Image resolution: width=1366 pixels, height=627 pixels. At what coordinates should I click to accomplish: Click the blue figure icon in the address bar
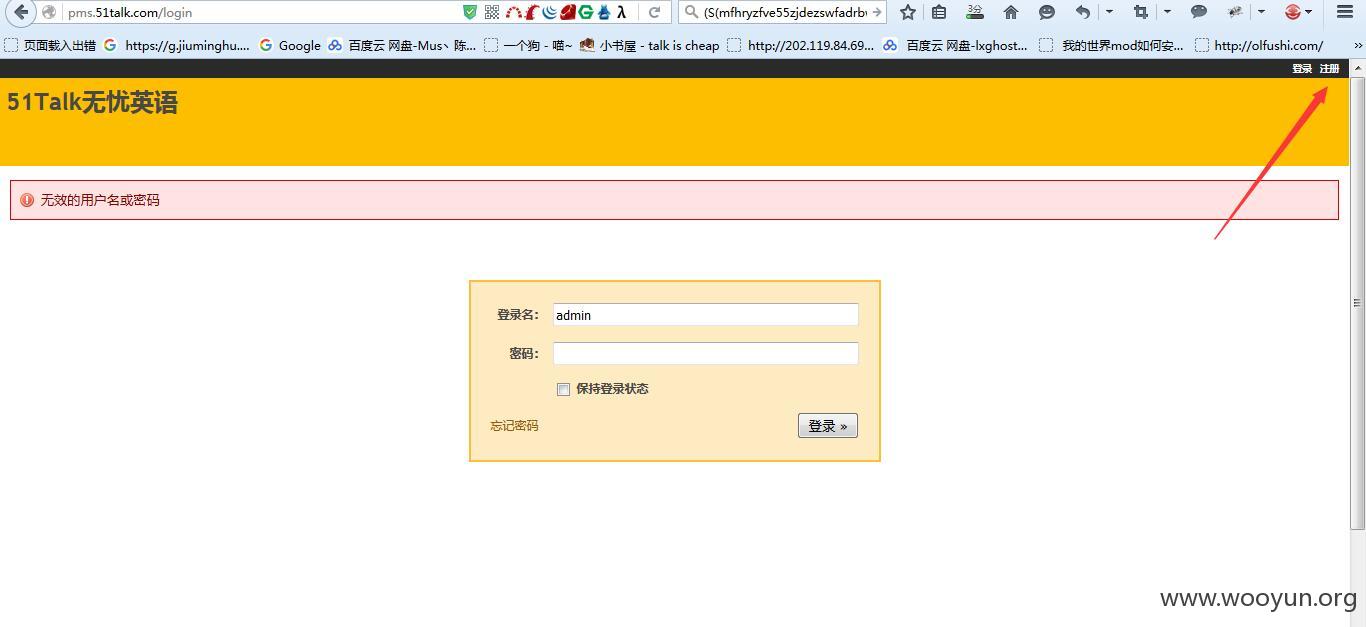click(x=603, y=12)
